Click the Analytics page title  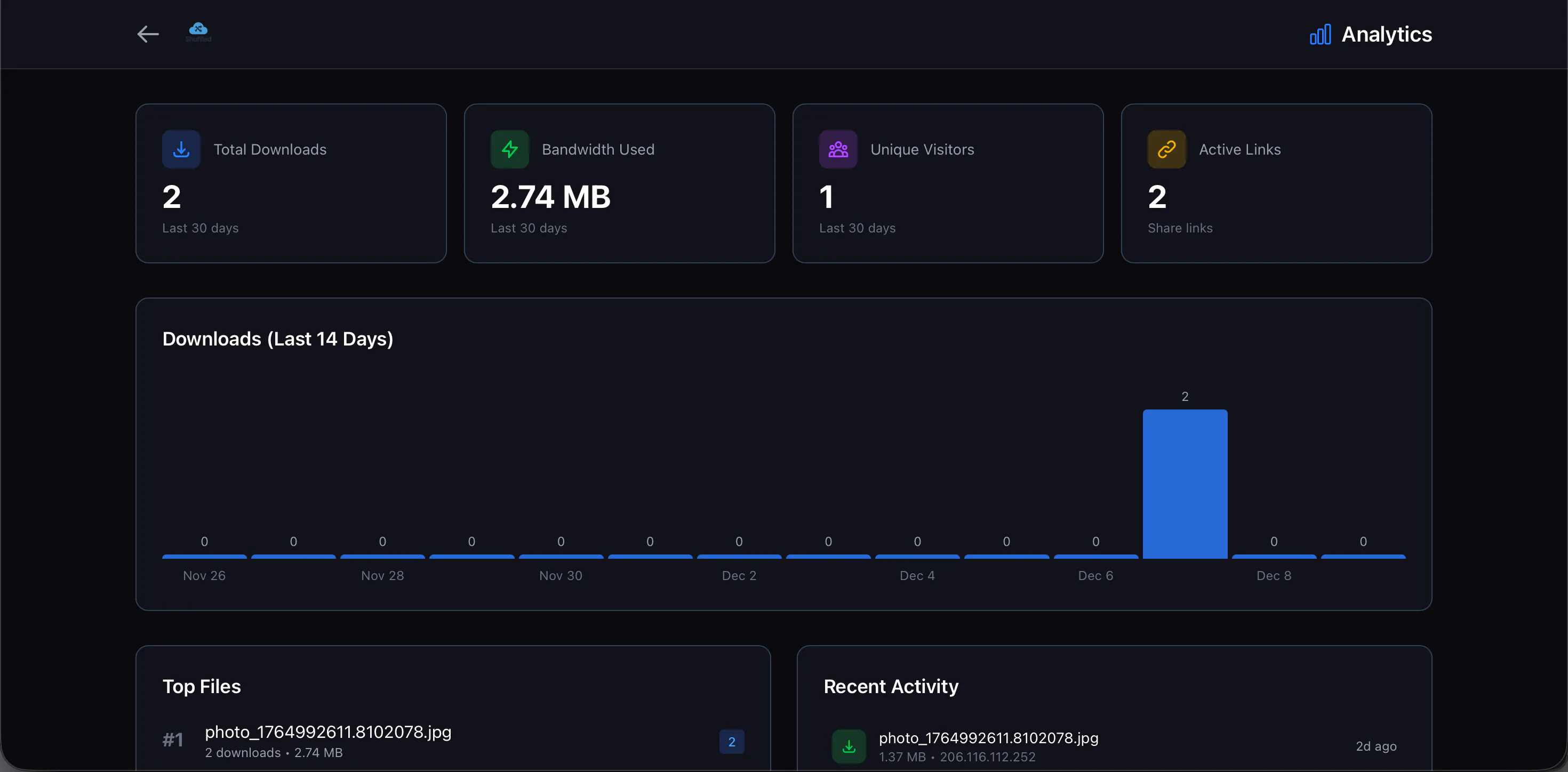tap(1387, 34)
